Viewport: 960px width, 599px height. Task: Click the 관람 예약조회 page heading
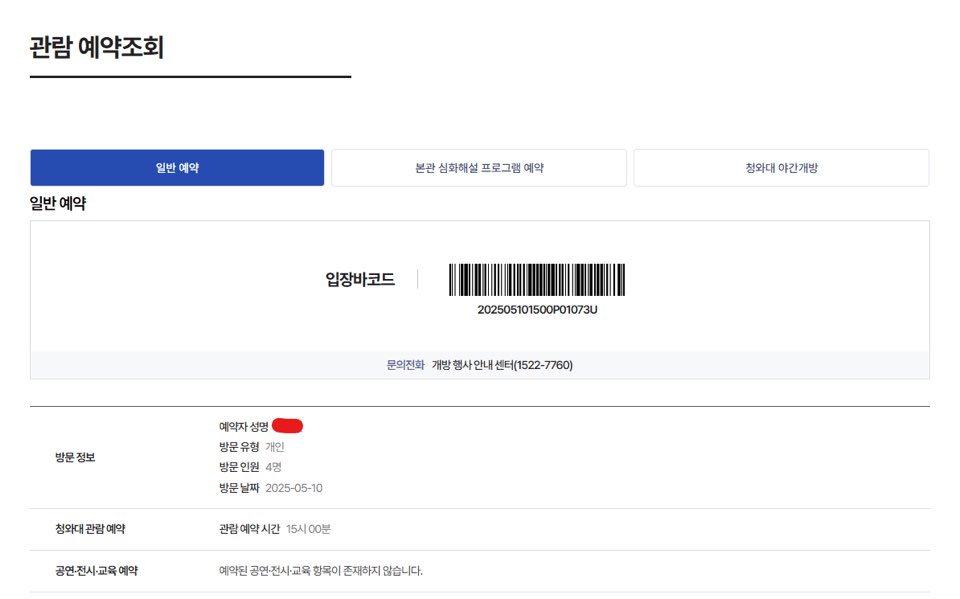(x=97, y=47)
